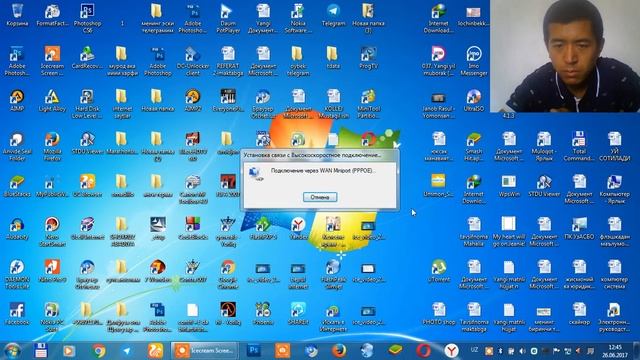Cancel the connection via the Отмена button
Image resolution: width=640 pixels, height=360 pixels.
click(x=320, y=197)
